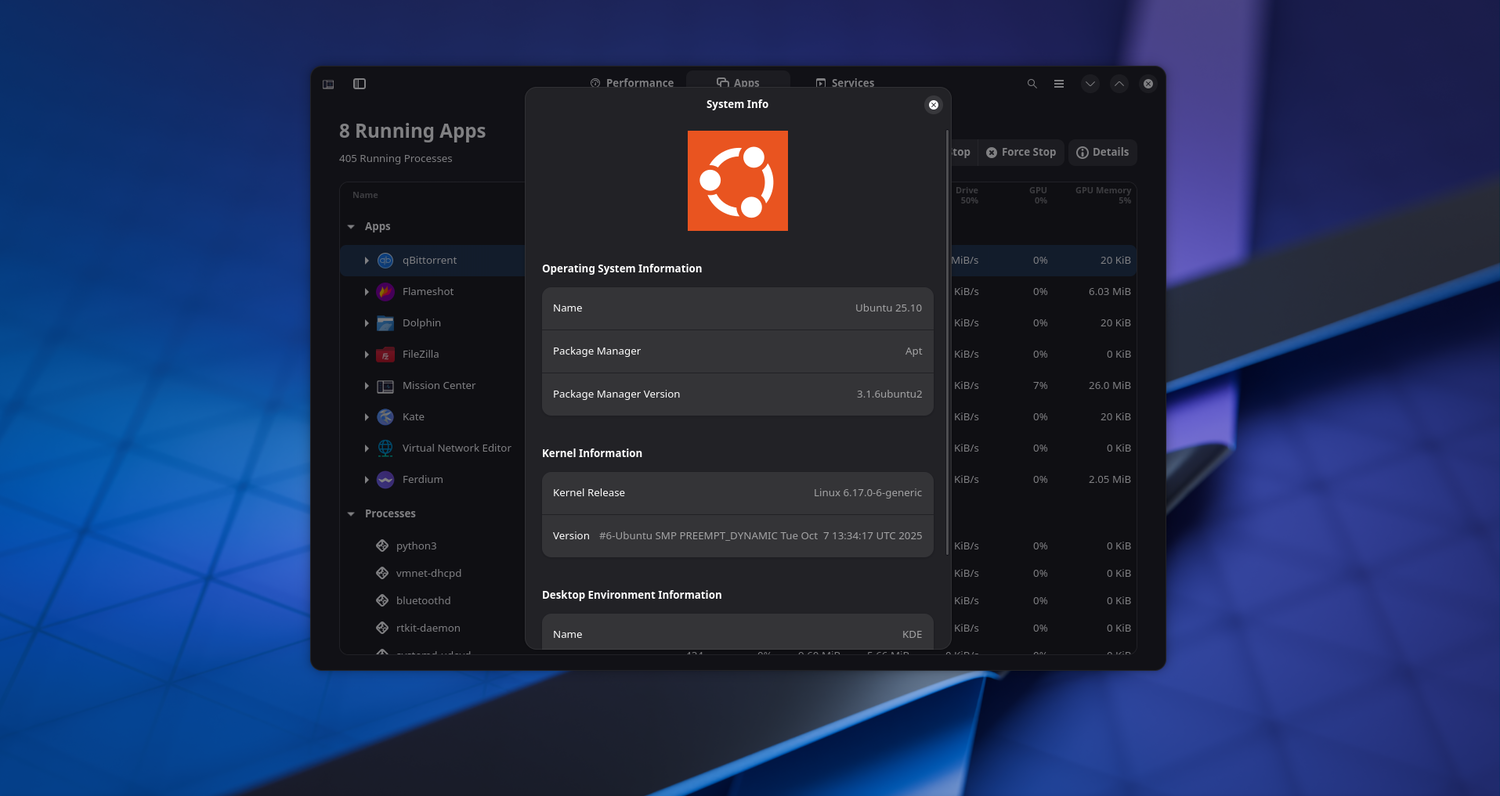Click the Mission Center app icon
The height and width of the screenshot is (796, 1500).
point(385,386)
